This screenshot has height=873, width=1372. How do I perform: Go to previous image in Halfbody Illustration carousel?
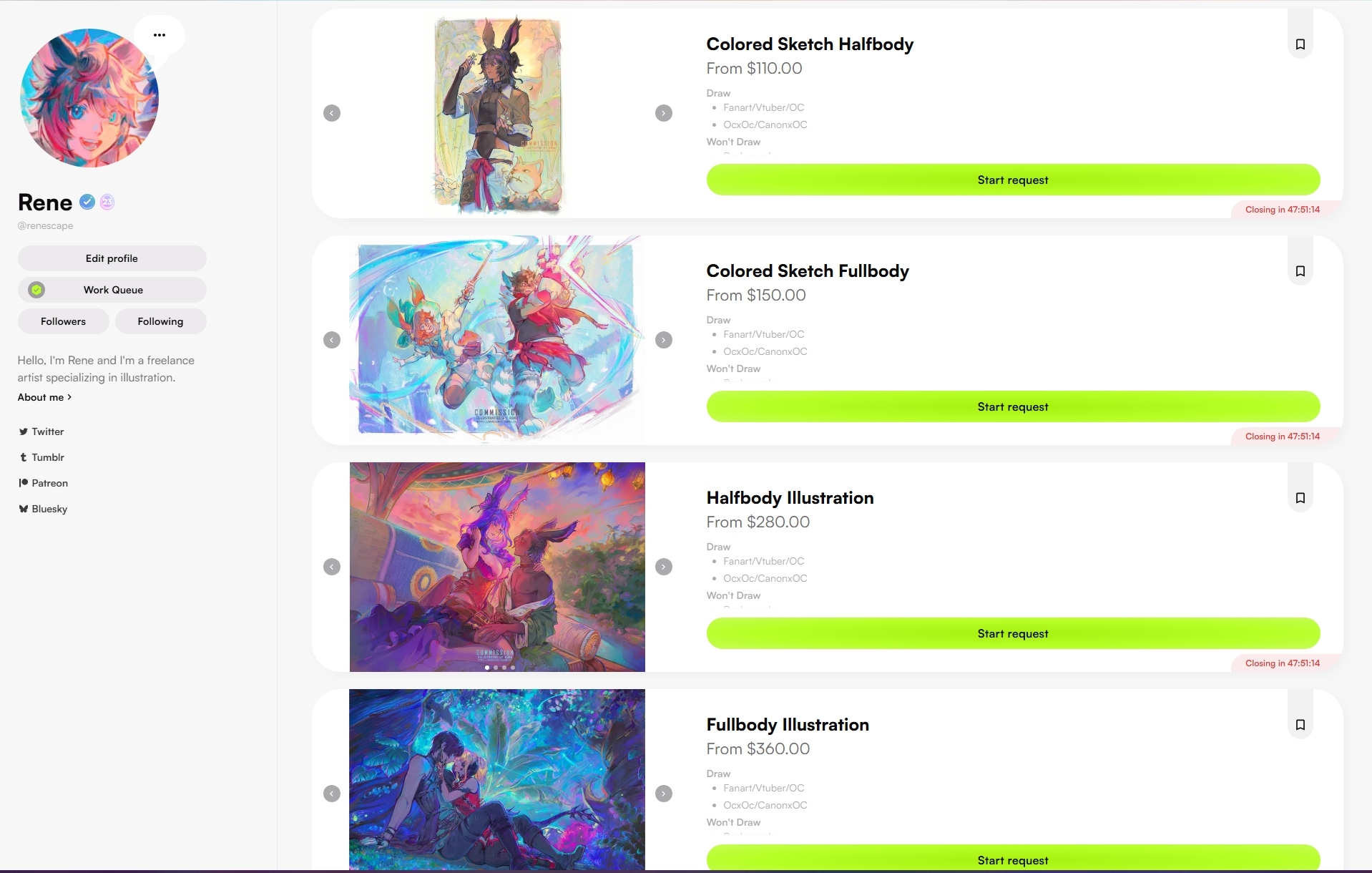(x=332, y=567)
